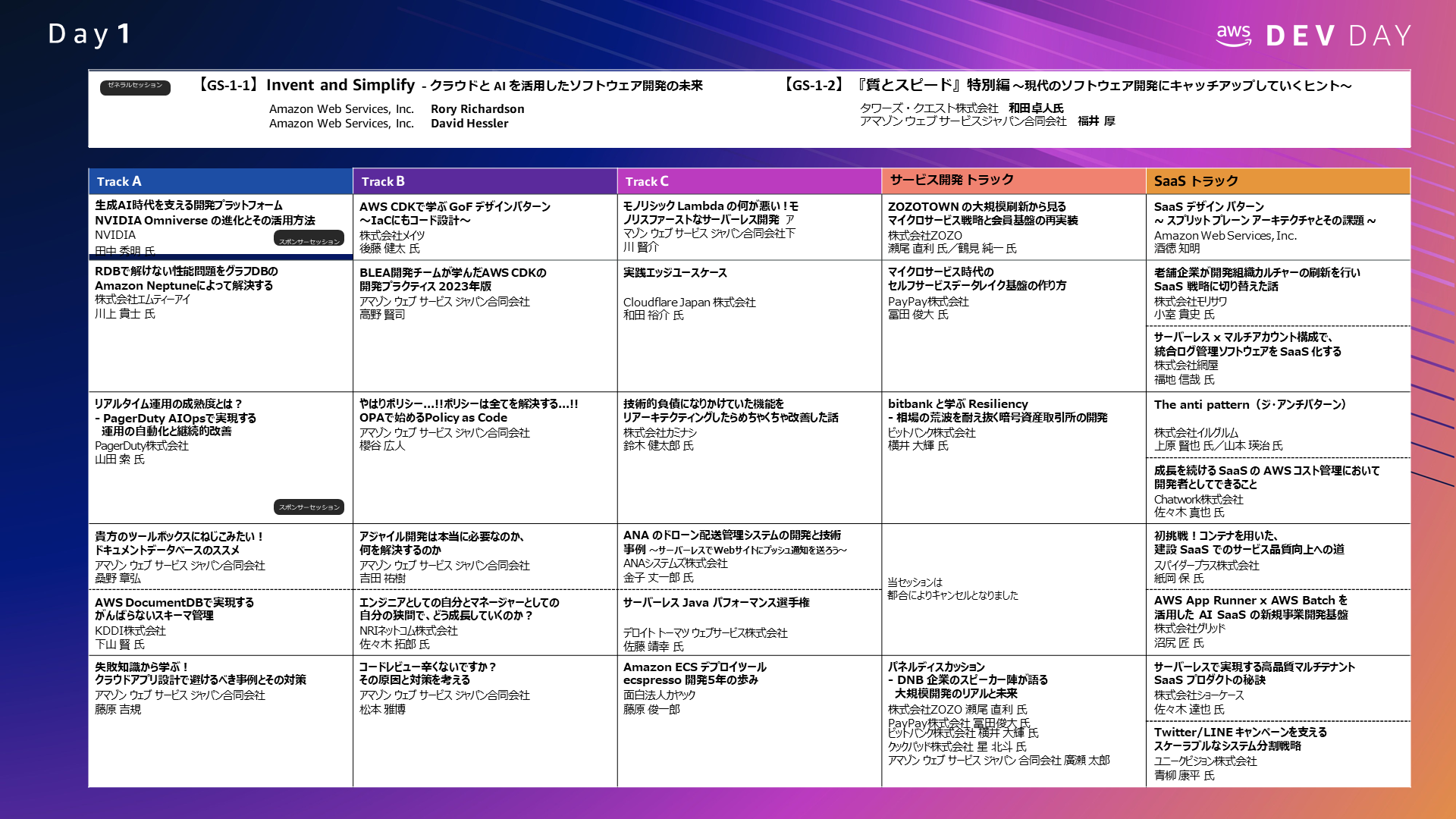Click speaker name Rory Richardson
Image resolution: width=1456 pixels, height=819 pixels.
click(x=478, y=109)
